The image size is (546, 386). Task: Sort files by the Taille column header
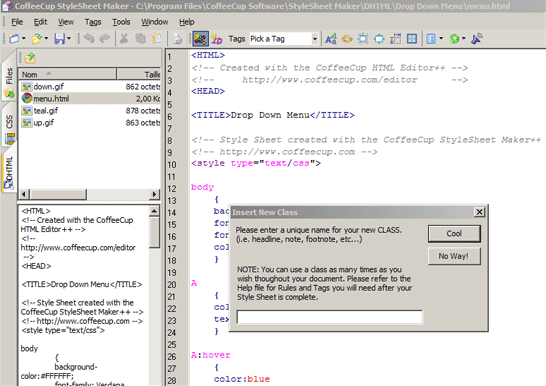click(139, 74)
